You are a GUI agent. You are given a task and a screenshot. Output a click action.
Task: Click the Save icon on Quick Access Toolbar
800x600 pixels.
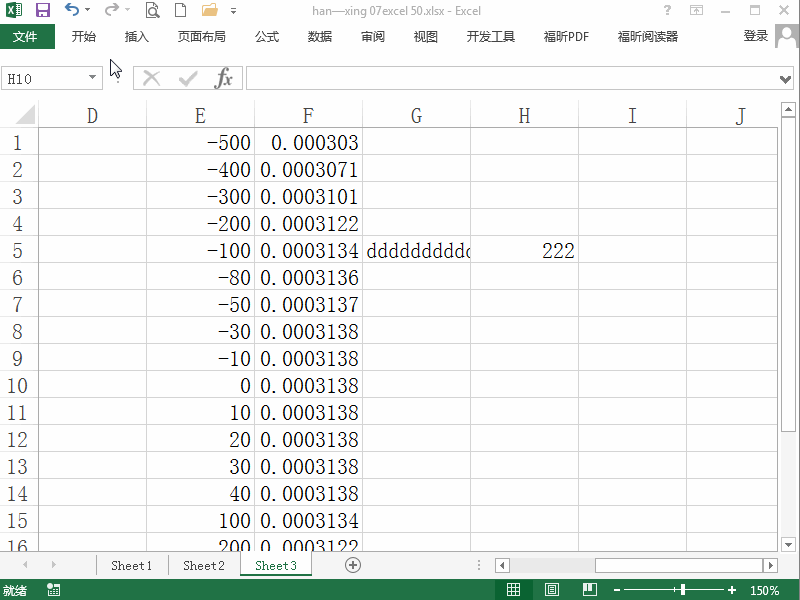[x=41, y=10]
